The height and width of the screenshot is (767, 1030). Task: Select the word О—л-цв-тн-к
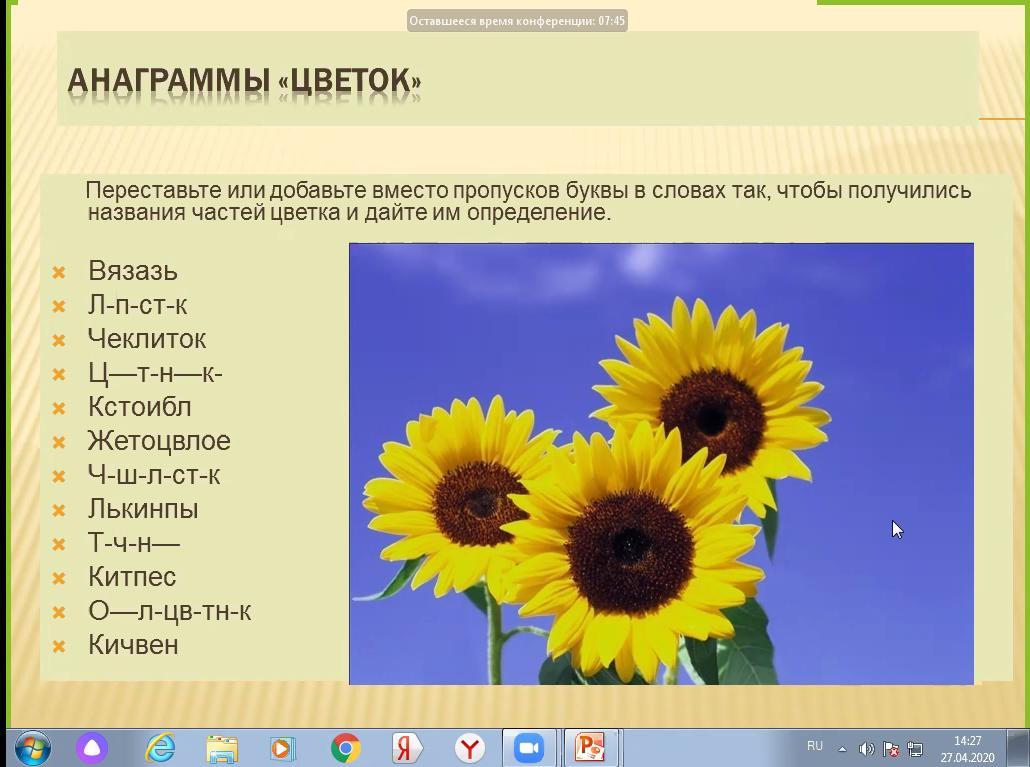tap(169, 611)
